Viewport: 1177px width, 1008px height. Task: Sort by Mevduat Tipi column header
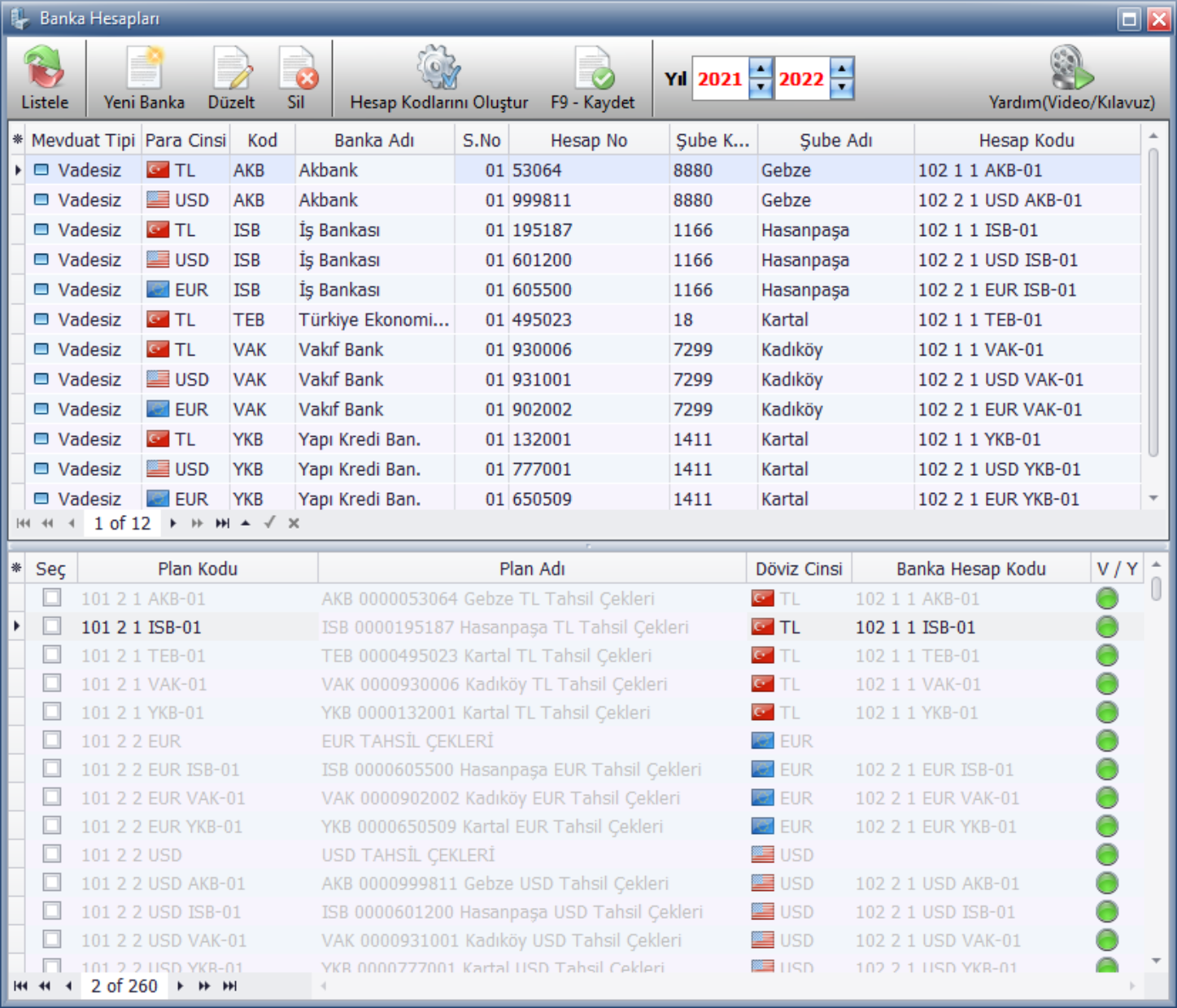tap(83, 140)
